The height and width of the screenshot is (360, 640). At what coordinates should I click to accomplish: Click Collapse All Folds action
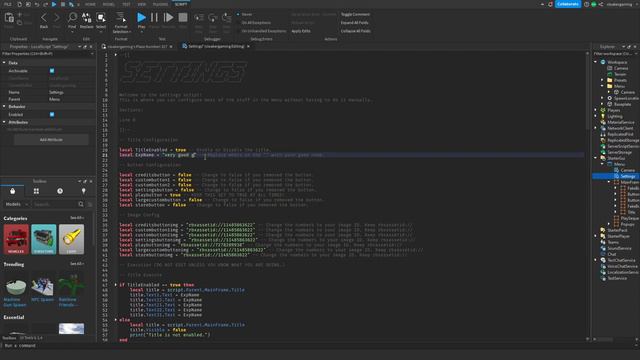point(356,31)
